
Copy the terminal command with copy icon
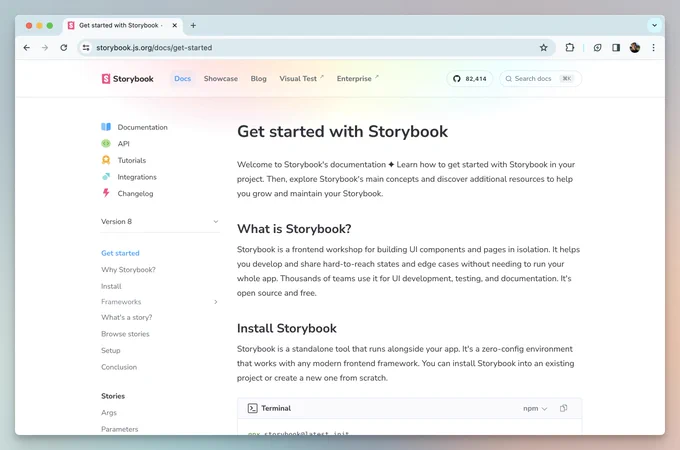point(563,408)
